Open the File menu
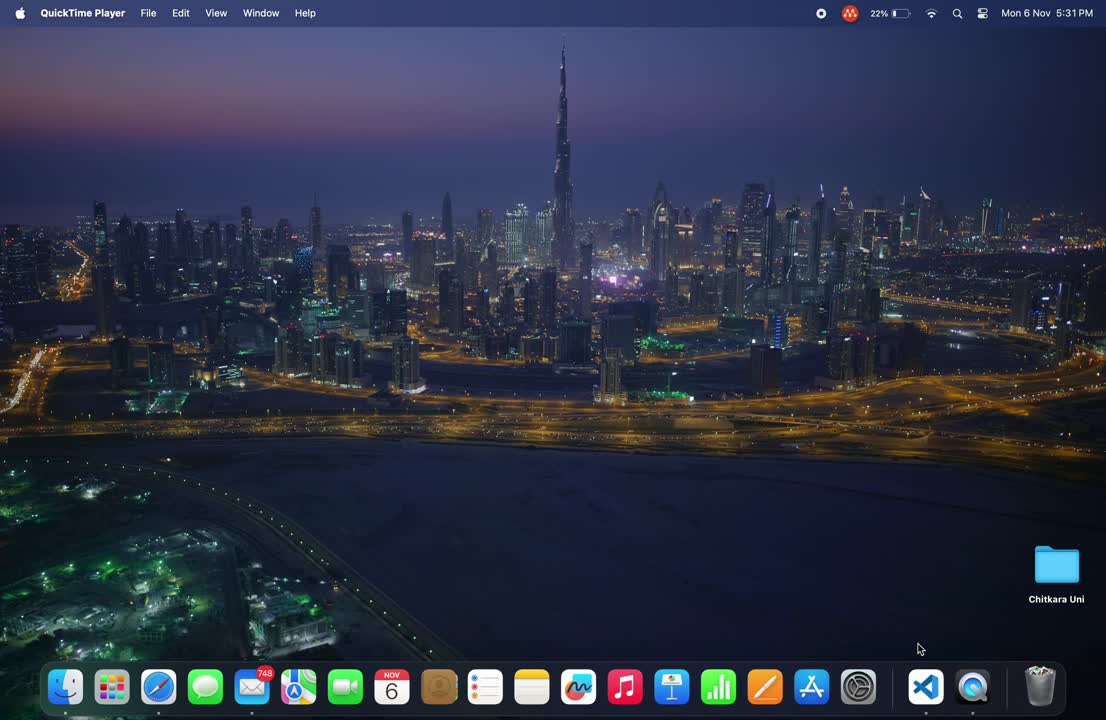This screenshot has width=1106, height=720. 148,13
